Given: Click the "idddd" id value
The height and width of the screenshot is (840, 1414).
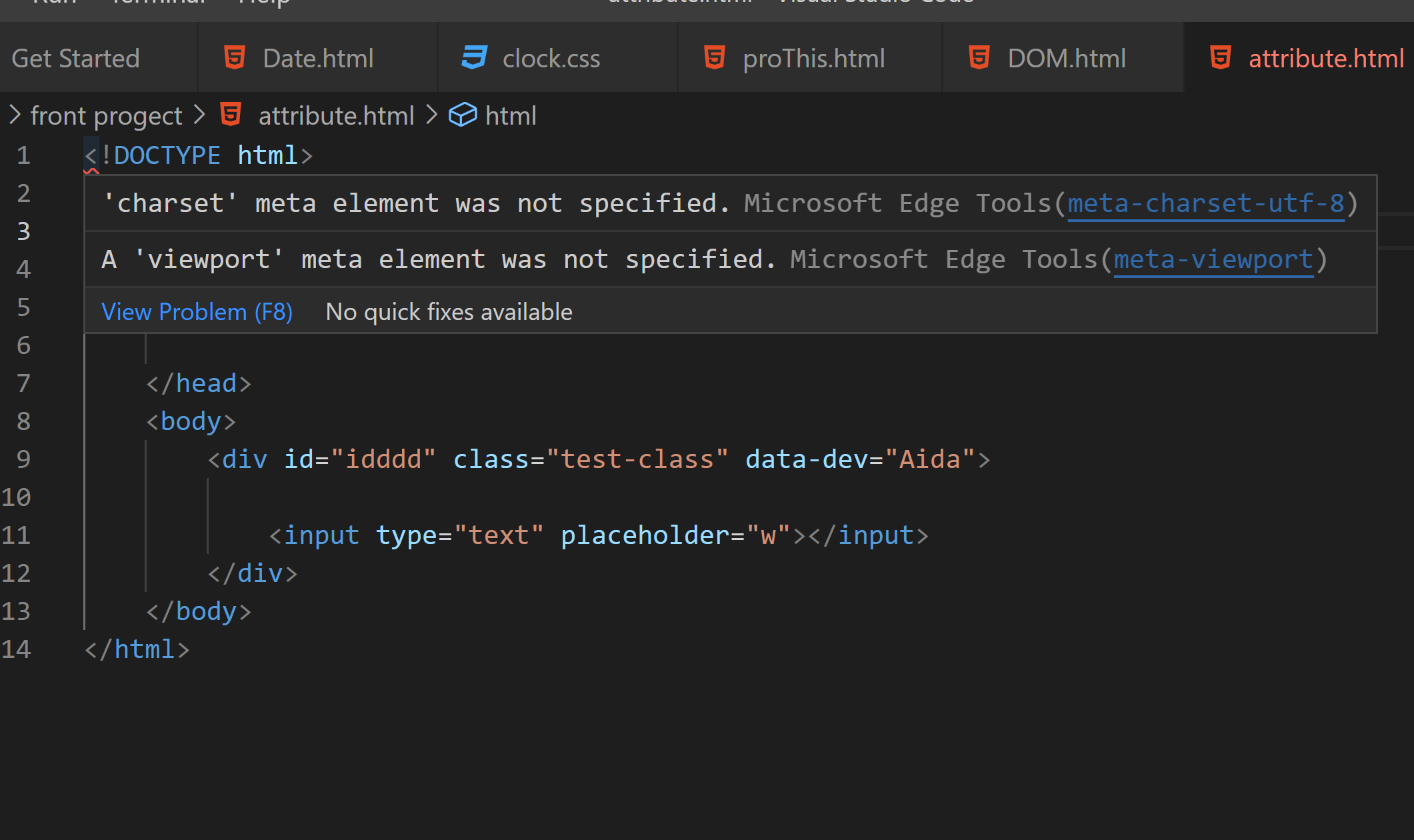Looking at the screenshot, I should tap(383, 459).
